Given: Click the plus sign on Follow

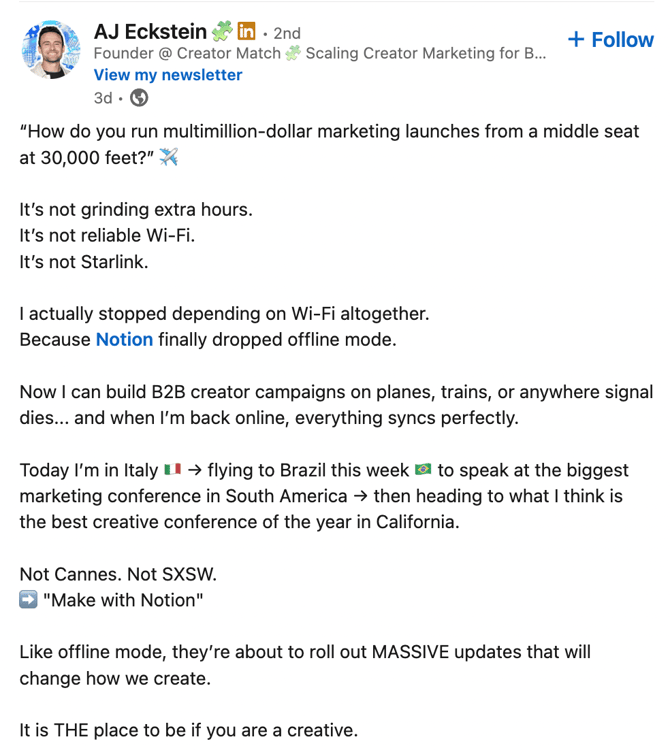Looking at the screenshot, I should pos(576,39).
